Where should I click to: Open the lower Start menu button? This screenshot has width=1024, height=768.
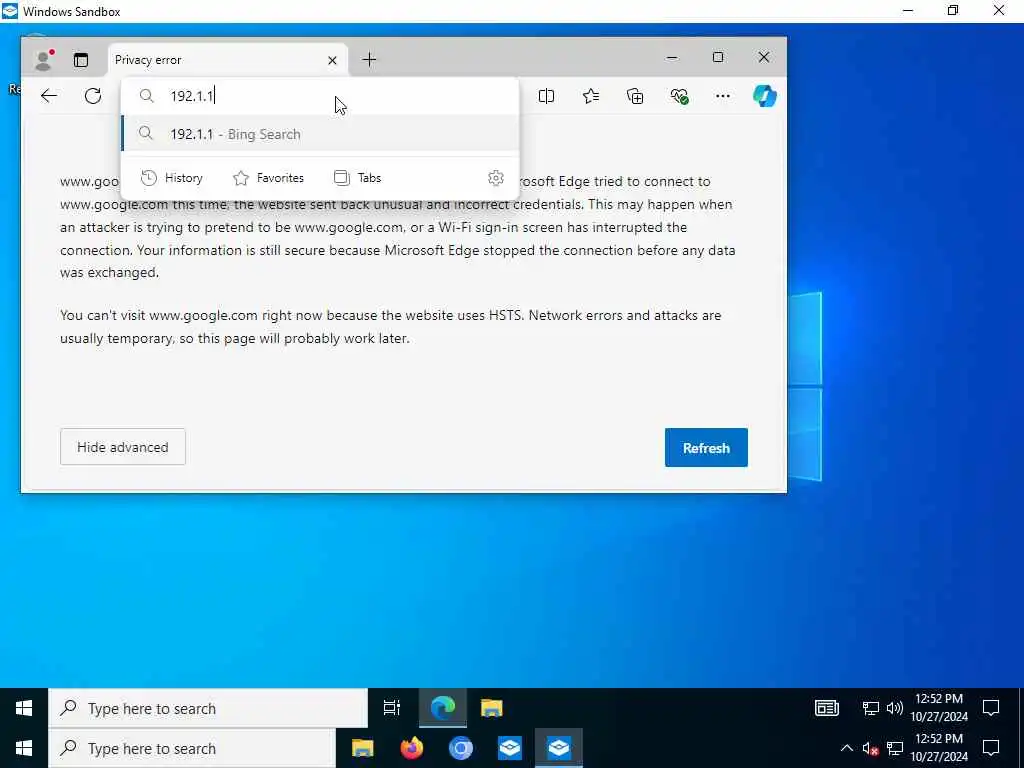pyautogui.click(x=24, y=748)
